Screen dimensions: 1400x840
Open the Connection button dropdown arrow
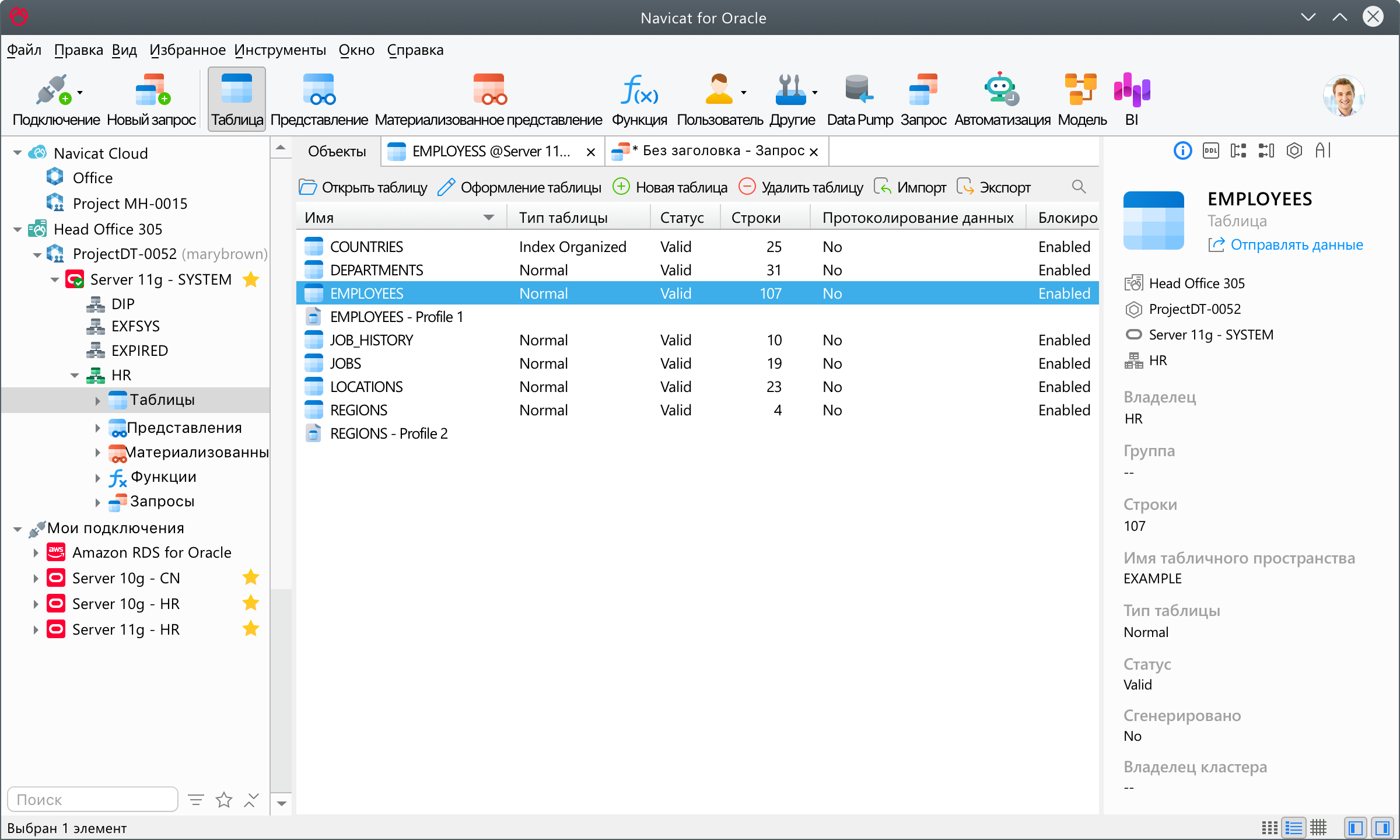[80, 92]
